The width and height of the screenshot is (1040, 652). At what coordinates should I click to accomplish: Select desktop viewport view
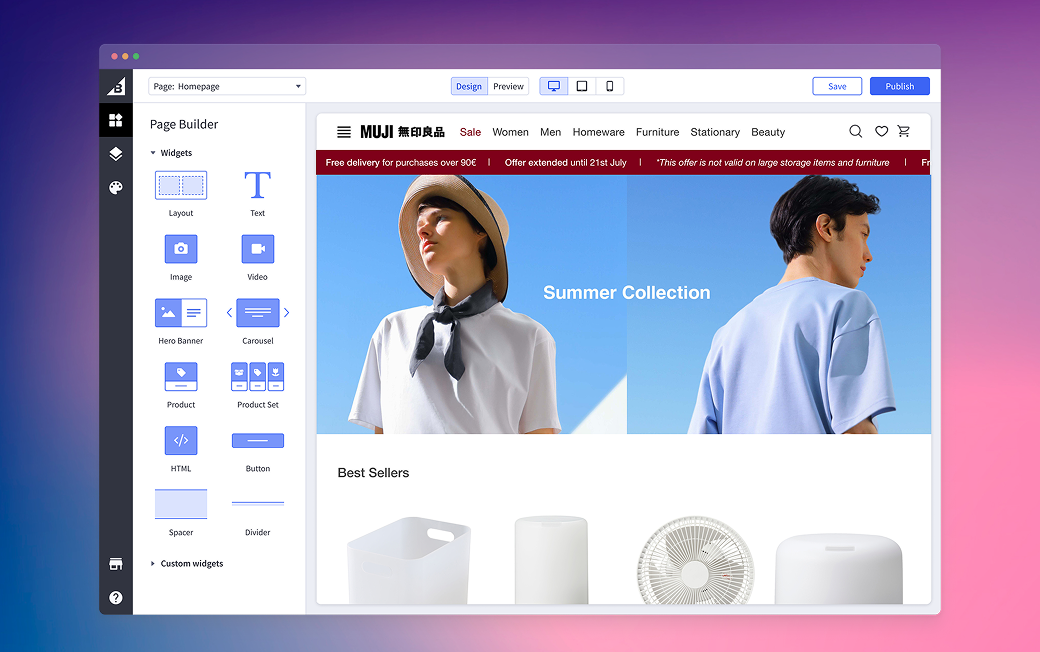pyautogui.click(x=554, y=86)
